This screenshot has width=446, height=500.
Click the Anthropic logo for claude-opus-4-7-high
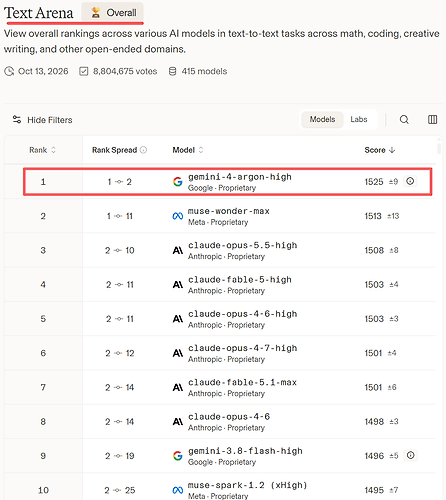(178, 353)
